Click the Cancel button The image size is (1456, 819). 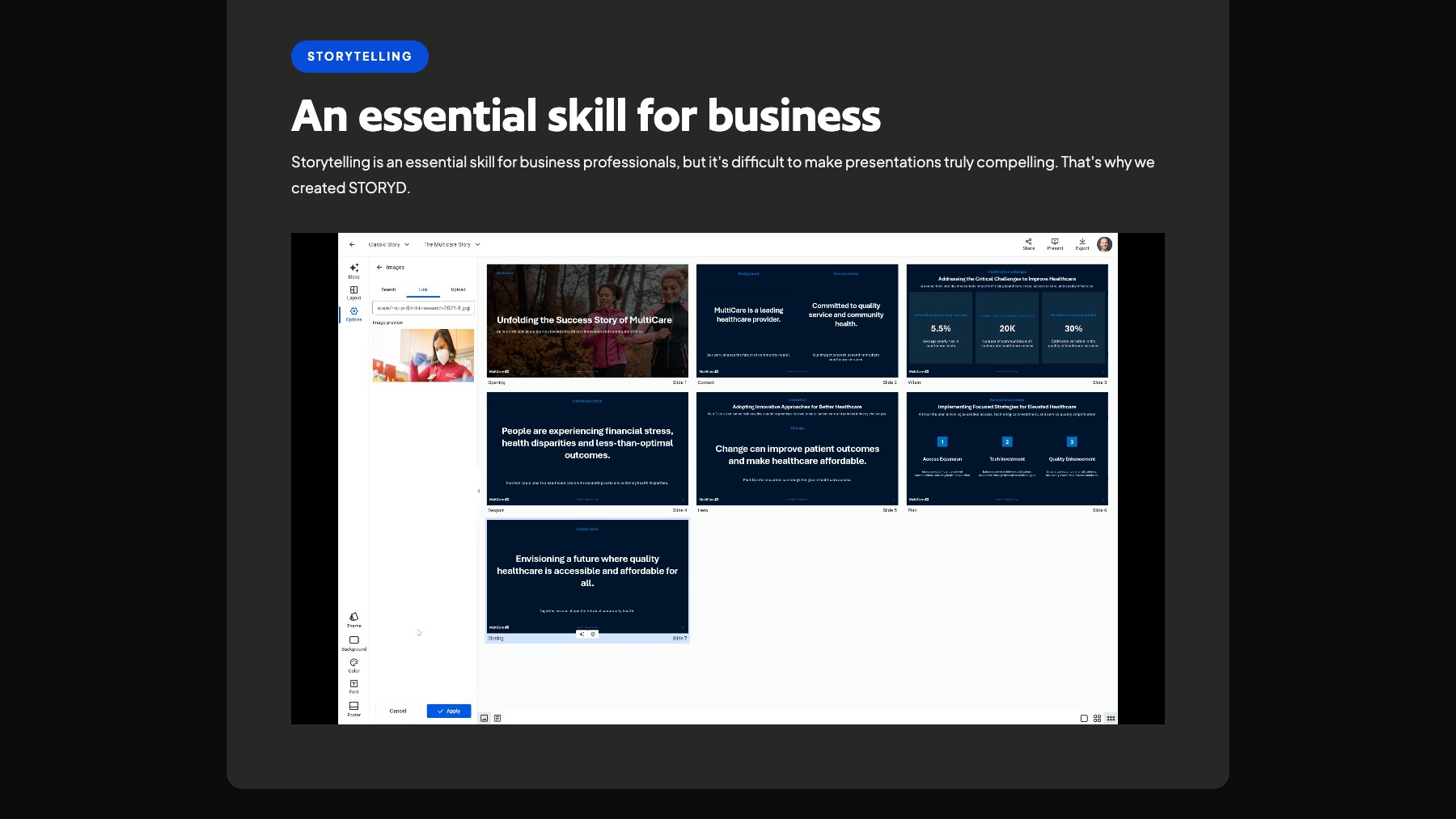[398, 711]
